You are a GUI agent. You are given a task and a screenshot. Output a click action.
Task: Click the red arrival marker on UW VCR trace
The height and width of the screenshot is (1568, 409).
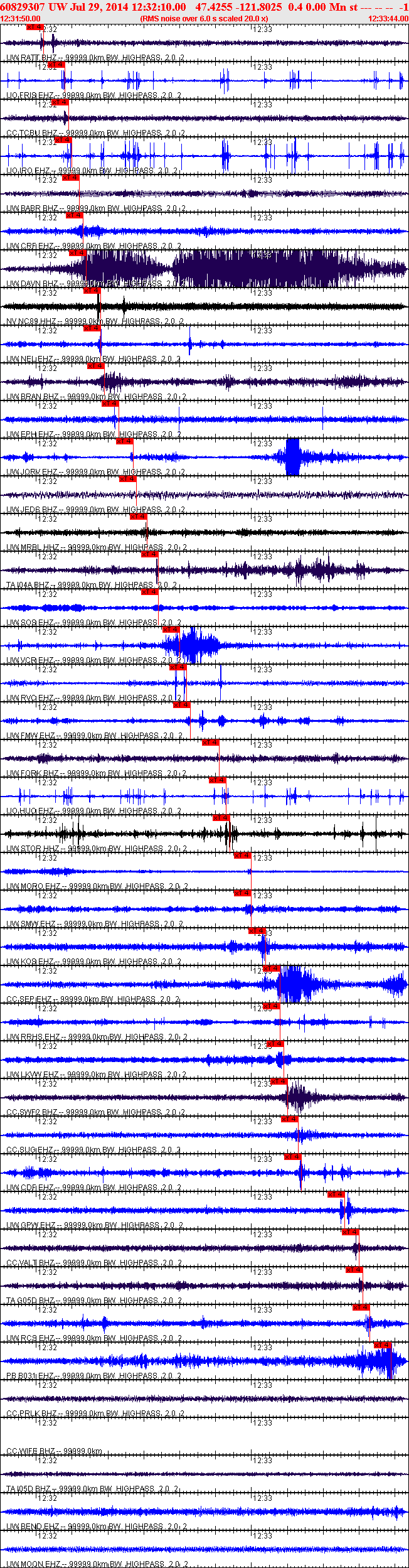(171, 630)
